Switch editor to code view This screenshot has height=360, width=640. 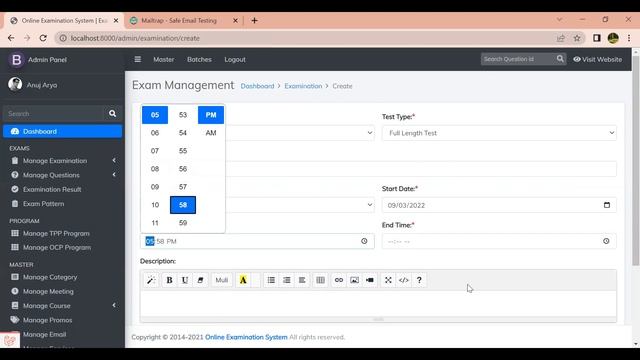[404, 280]
